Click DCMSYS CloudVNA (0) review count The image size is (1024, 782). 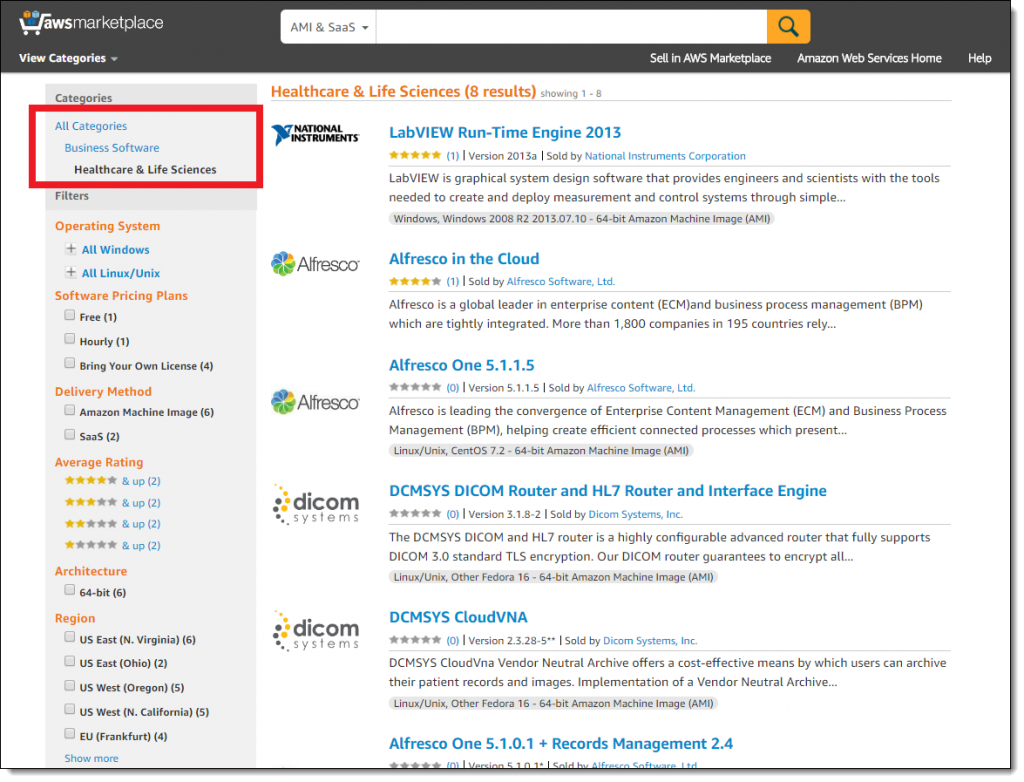[453, 641]
